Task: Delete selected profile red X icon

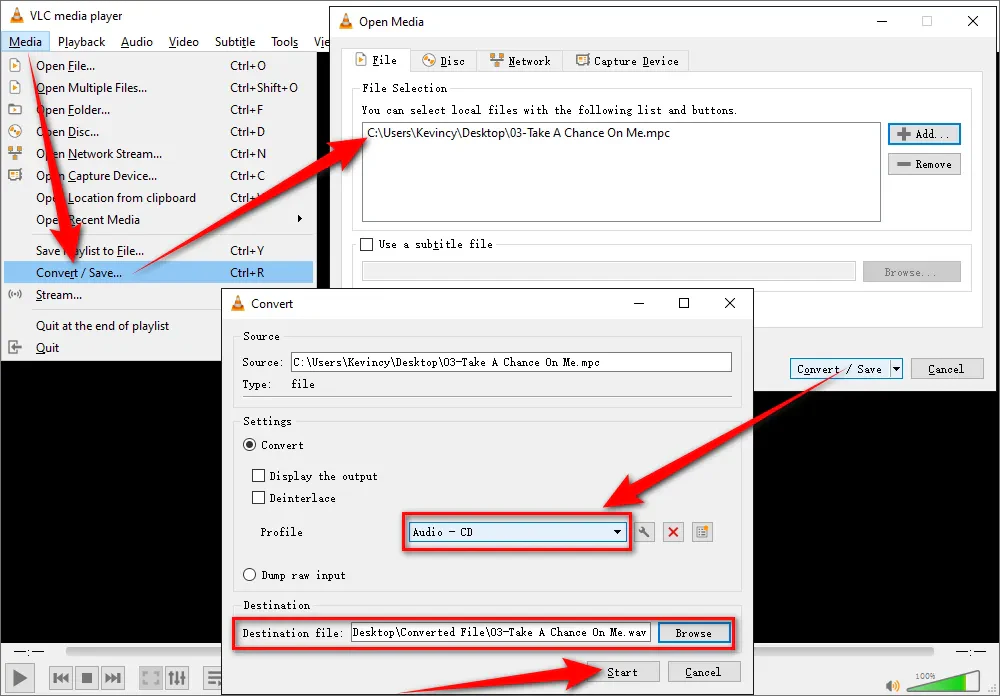Action: pos(673,532)
